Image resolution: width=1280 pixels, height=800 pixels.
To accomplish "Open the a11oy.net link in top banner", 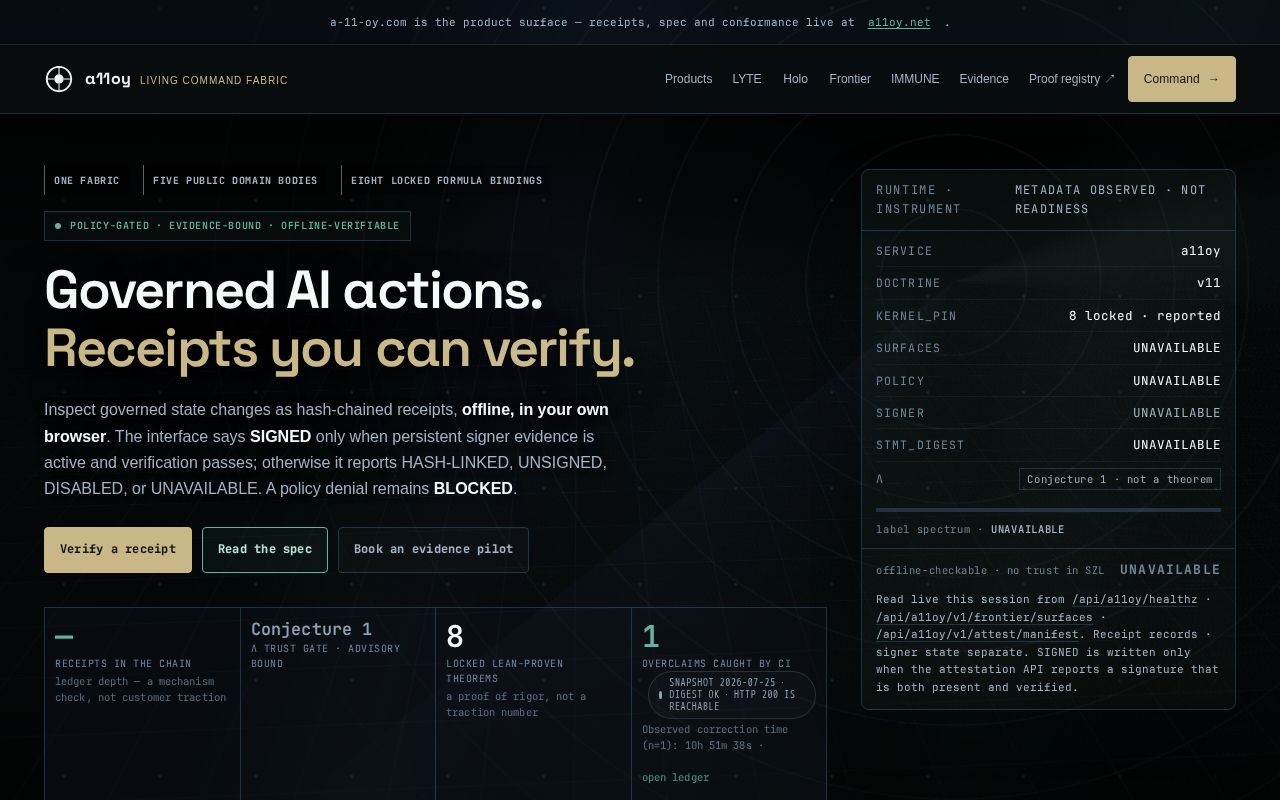I will (899, 22).
